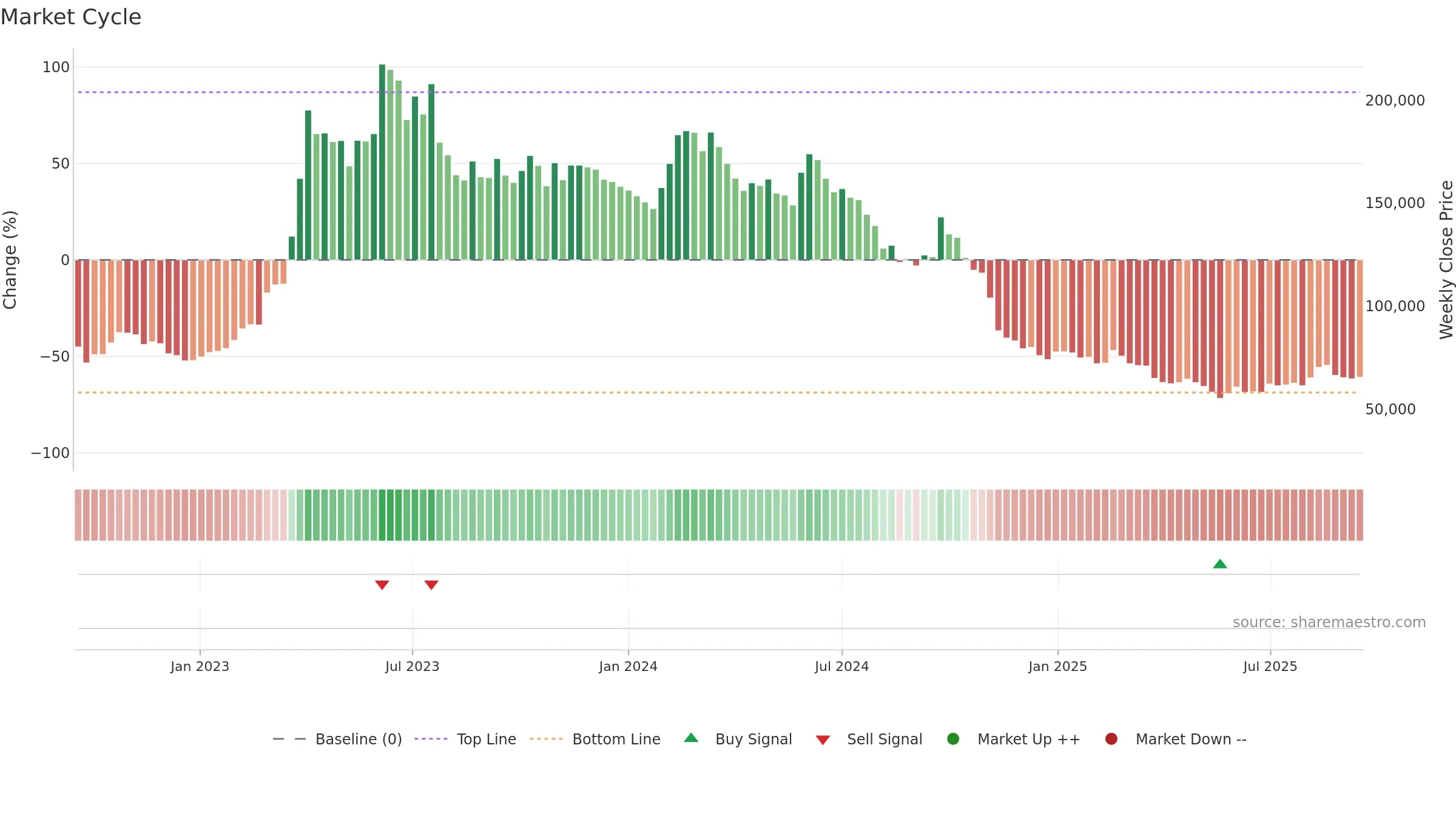This screenshot has width=1456, height=819.
Task: Click the darkest green heatmap strip cell
Action: click(382, 515)
